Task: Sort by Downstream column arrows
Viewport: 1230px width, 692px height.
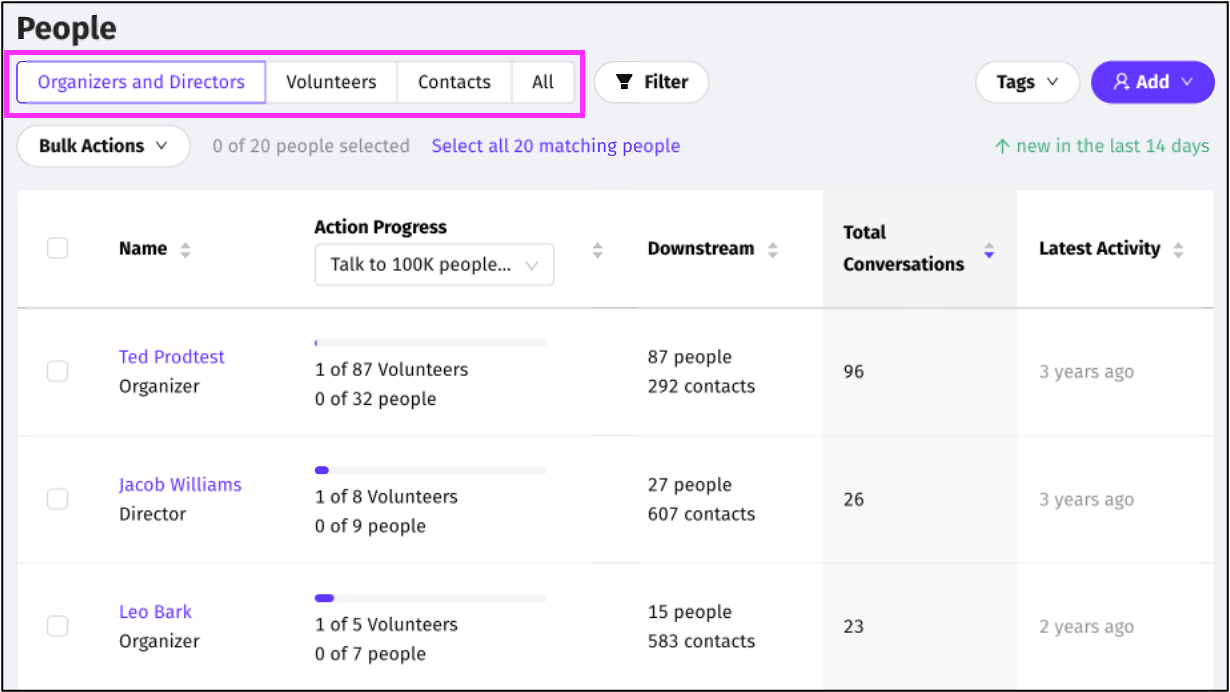Action: (x=772, y=250)
